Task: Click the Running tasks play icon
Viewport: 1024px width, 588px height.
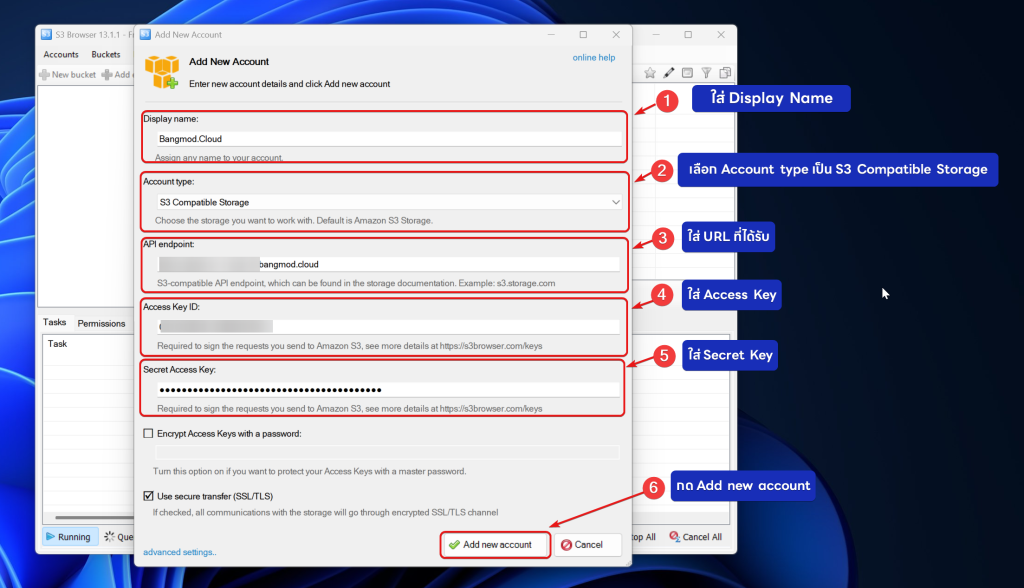Action: pyautogui.click(x=49, y=537)
